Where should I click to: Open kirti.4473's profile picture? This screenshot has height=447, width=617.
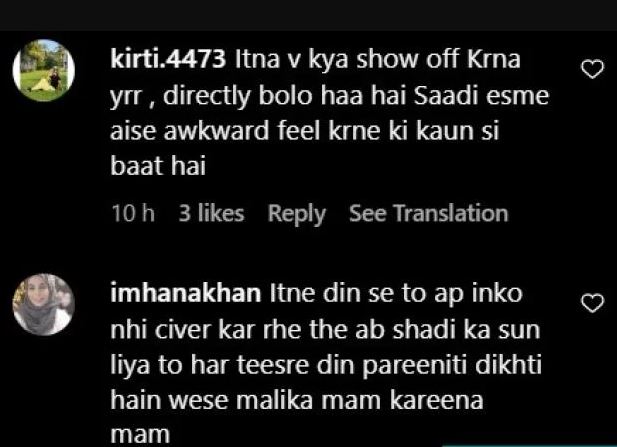44,70
